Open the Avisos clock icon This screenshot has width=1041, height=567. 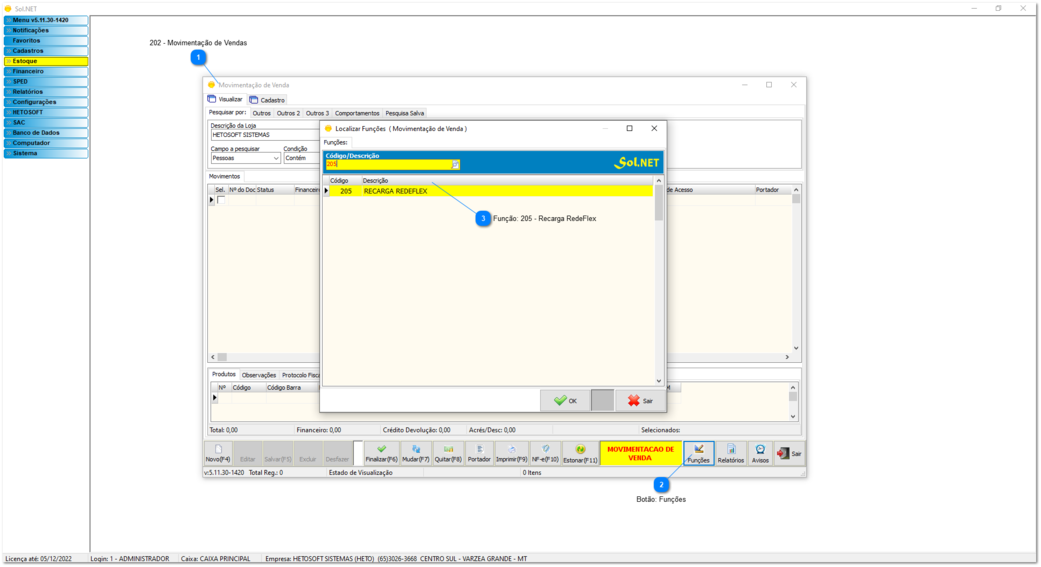[760, 453]
